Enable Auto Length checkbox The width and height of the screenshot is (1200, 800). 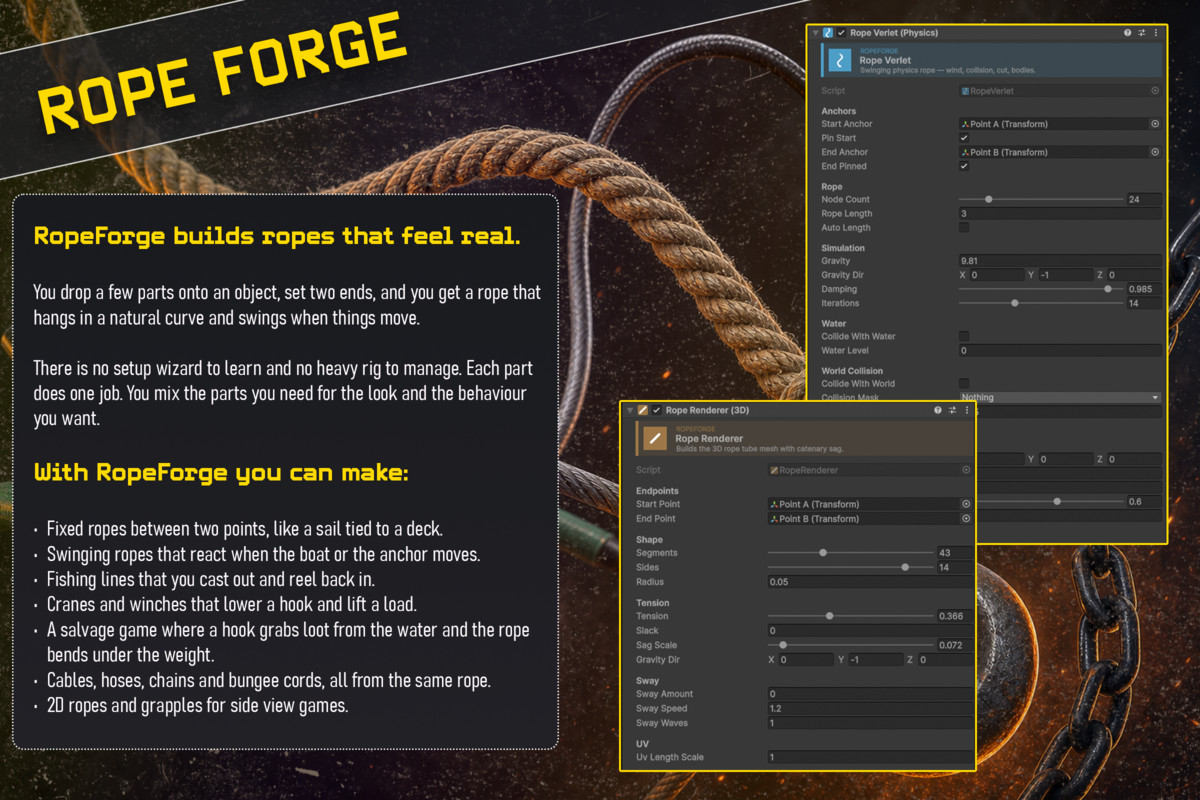964,228
